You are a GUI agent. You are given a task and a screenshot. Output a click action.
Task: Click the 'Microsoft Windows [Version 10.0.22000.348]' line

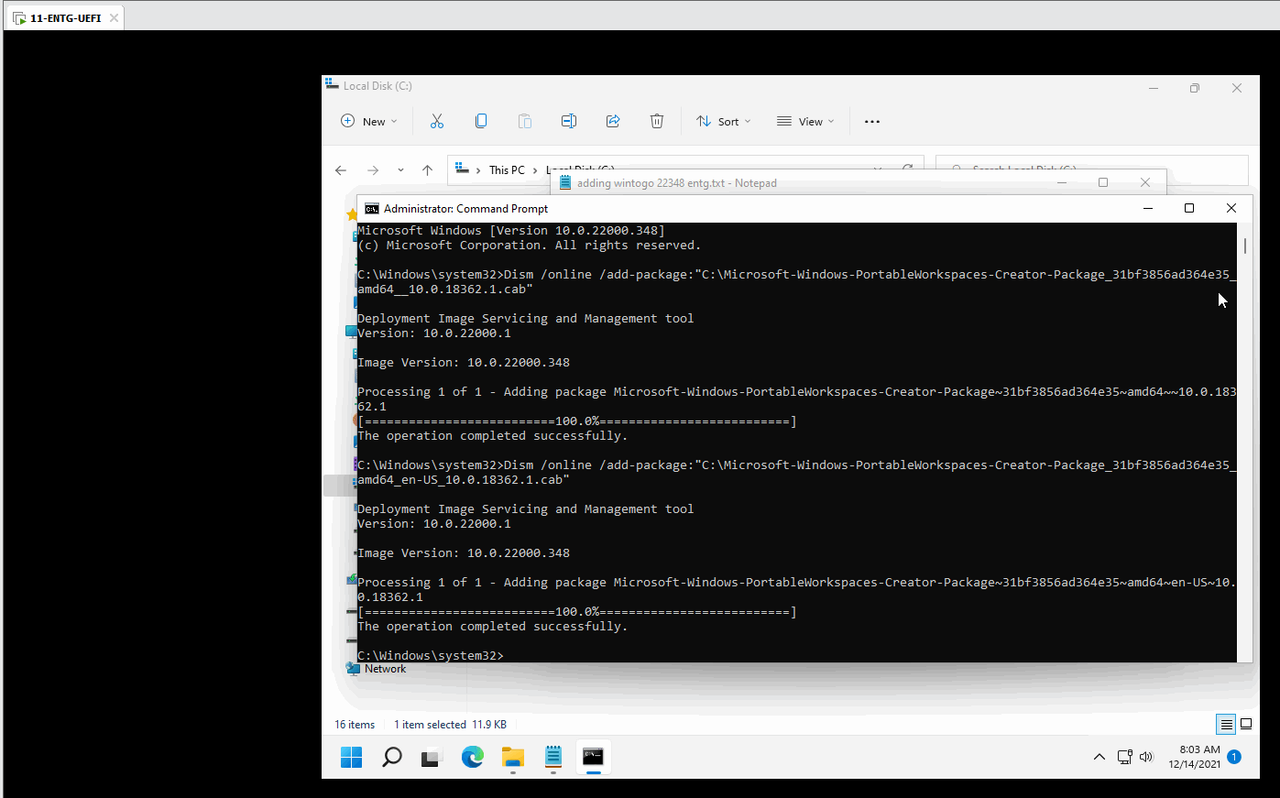pos(510,231)
